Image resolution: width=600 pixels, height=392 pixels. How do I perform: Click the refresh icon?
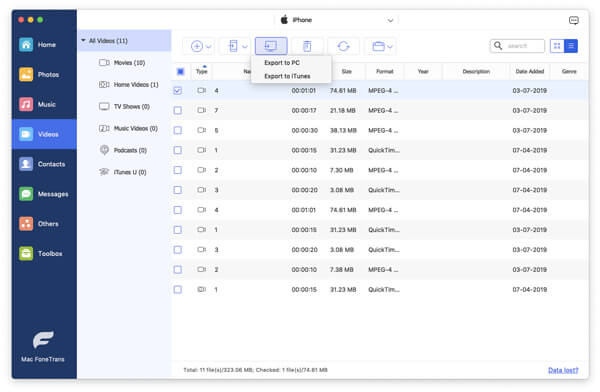coord(343,46)
